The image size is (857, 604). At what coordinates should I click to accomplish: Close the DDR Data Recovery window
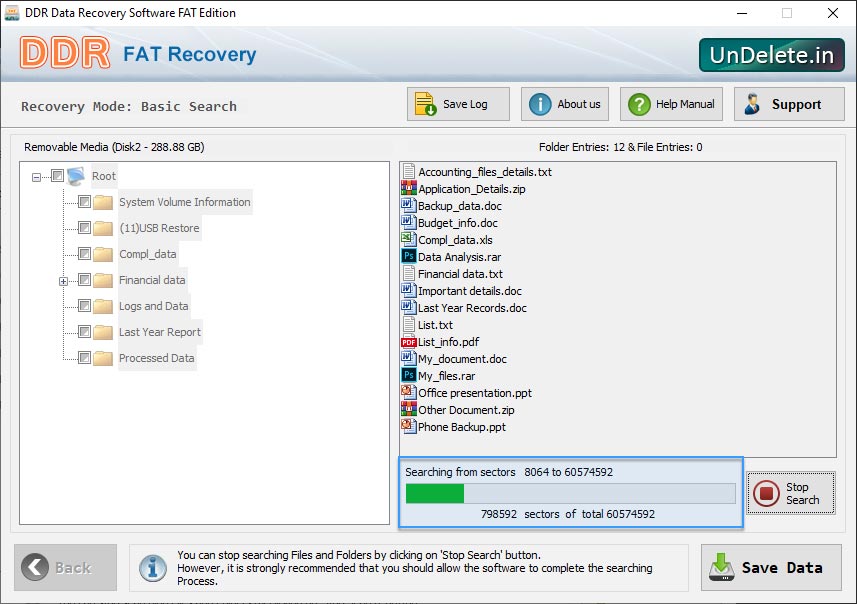click(x=832, y=13)
